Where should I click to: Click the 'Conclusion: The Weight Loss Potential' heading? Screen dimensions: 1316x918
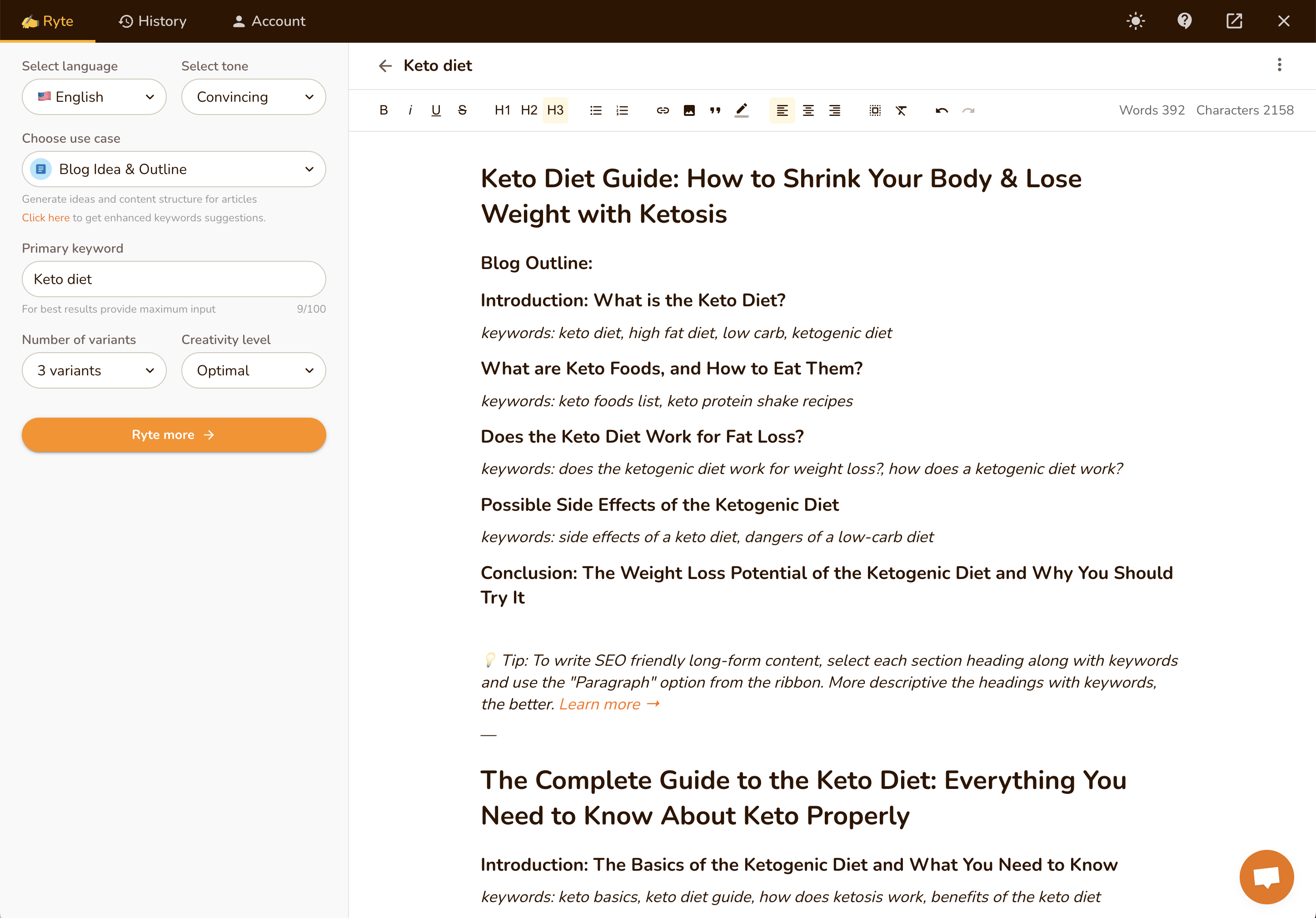click(827, 585)
